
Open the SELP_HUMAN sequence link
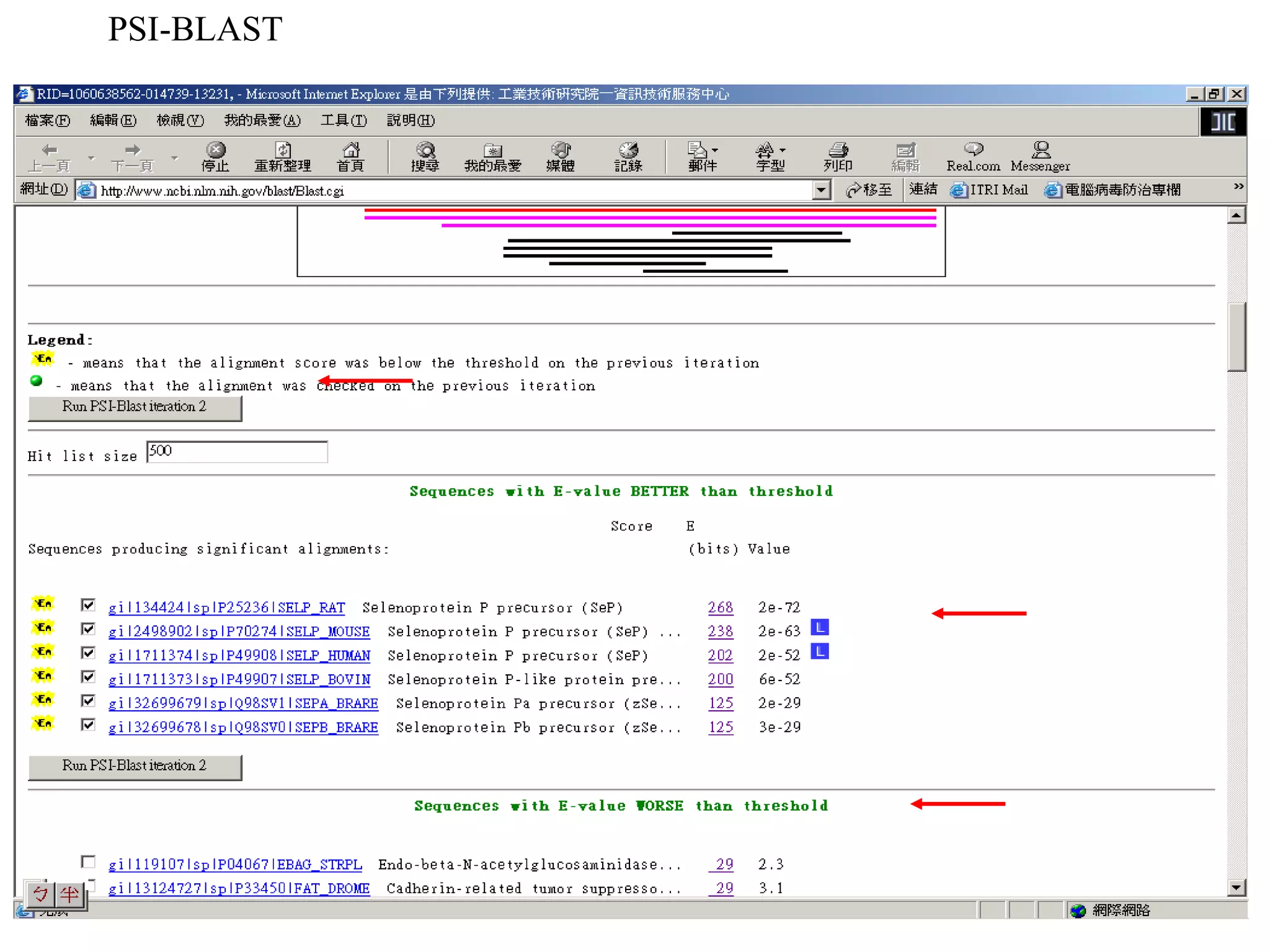239,656
